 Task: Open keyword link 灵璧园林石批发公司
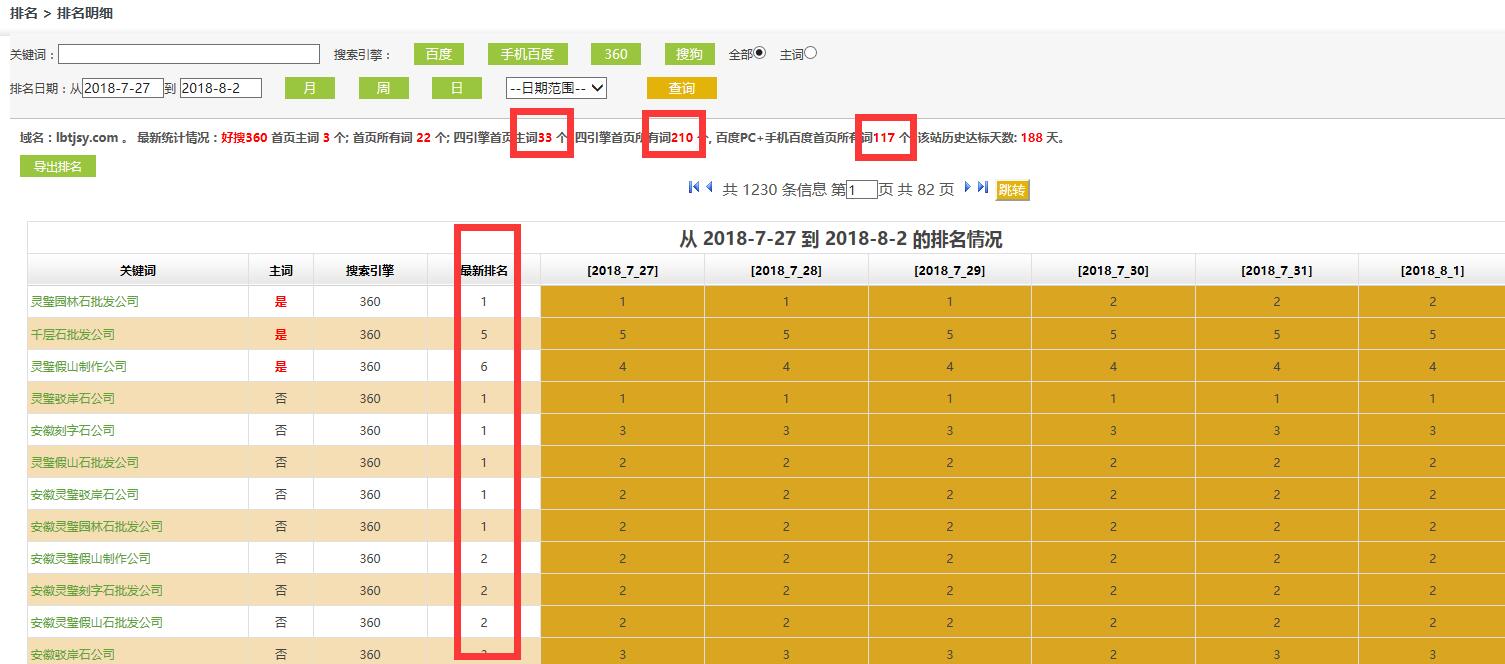pos(85,301)
